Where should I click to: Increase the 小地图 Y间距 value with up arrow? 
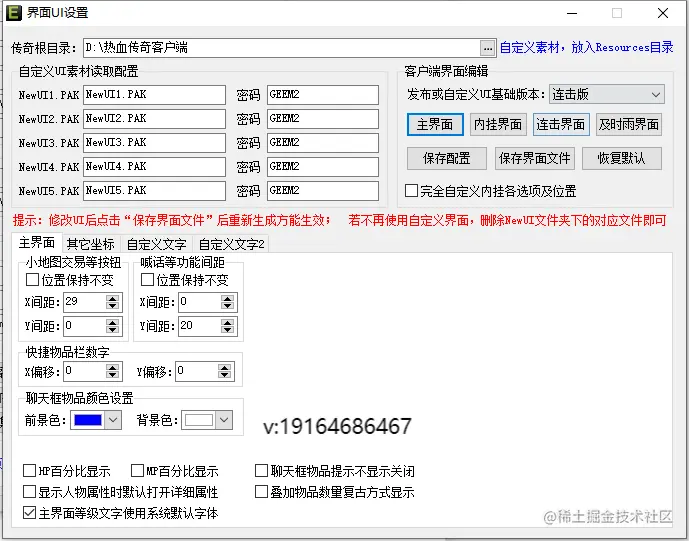click(x=112, y=323)
